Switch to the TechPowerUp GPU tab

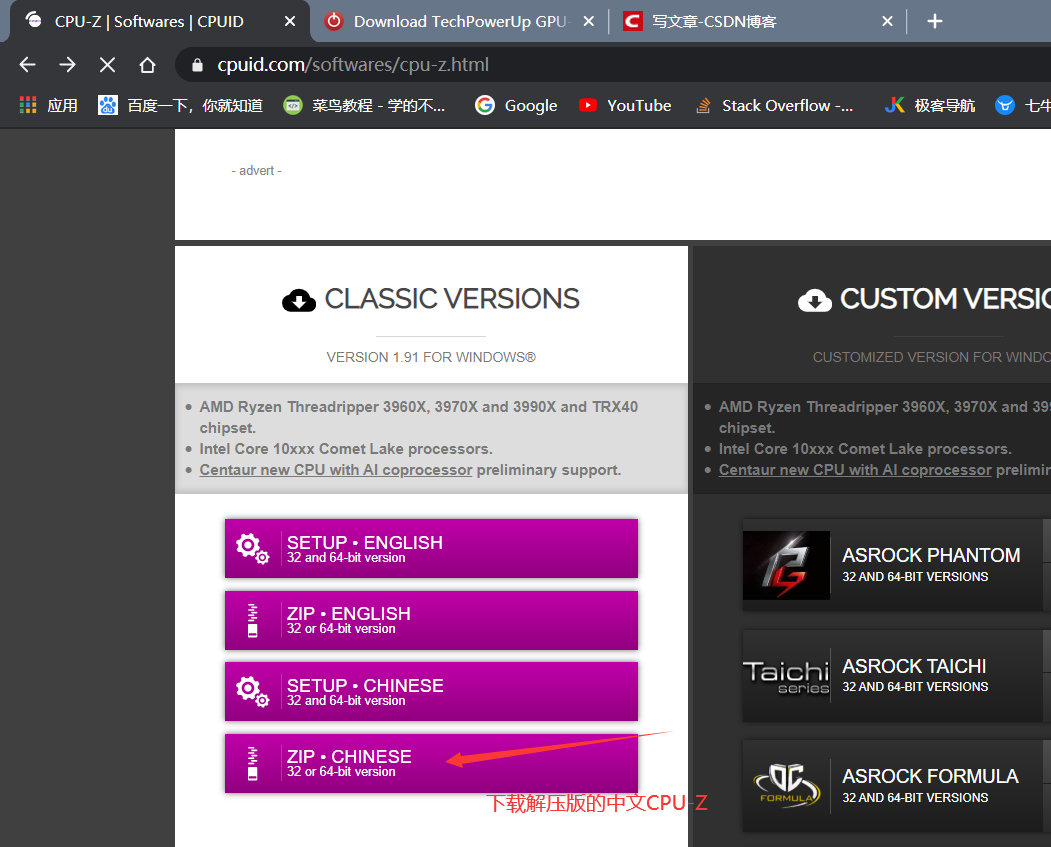point(459,21)
